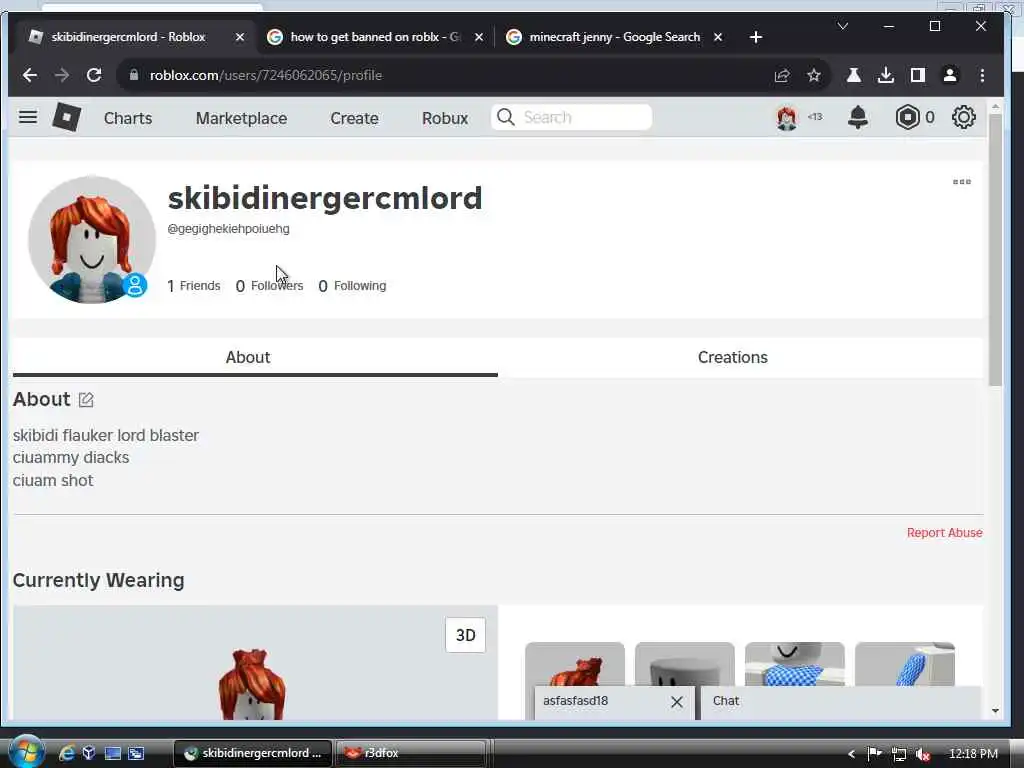Viewport: 1024px width, 768px height.
Task: Toggle the 3D avatar view button
Action: click(466, 635)
